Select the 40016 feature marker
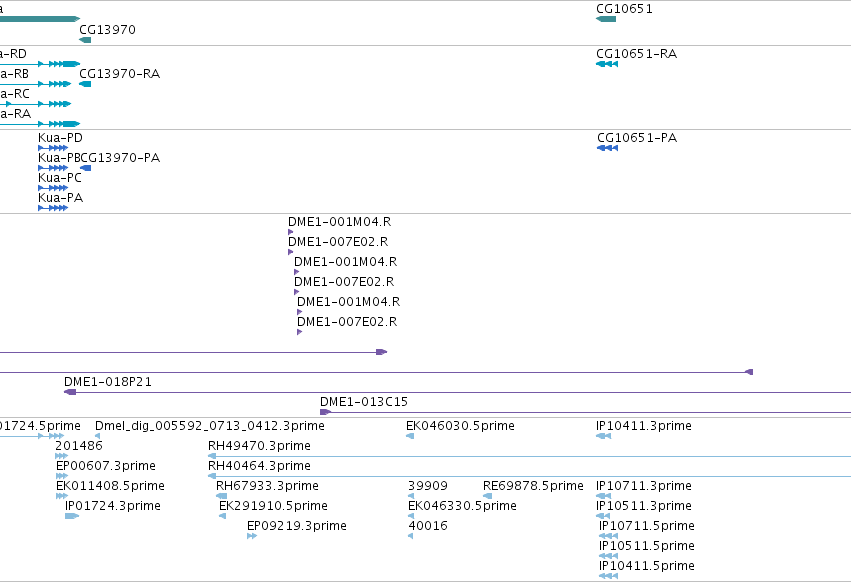 (410, 536)
